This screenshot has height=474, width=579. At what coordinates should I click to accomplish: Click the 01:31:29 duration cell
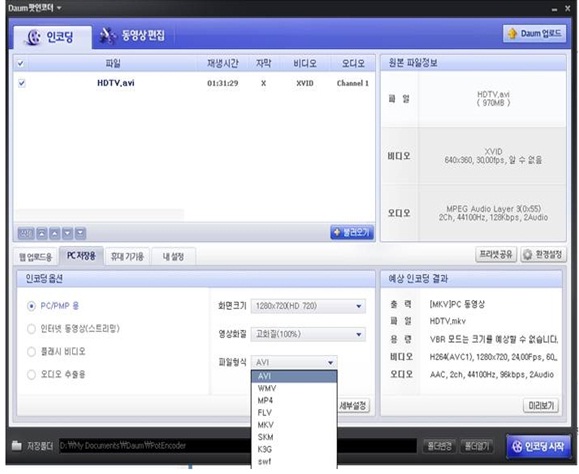point(223,83)
